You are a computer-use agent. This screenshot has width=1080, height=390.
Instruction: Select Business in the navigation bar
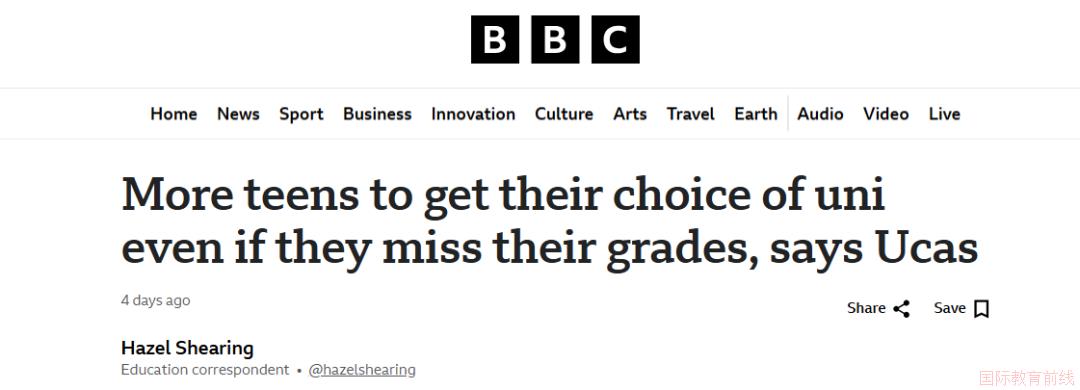(377, 114)
